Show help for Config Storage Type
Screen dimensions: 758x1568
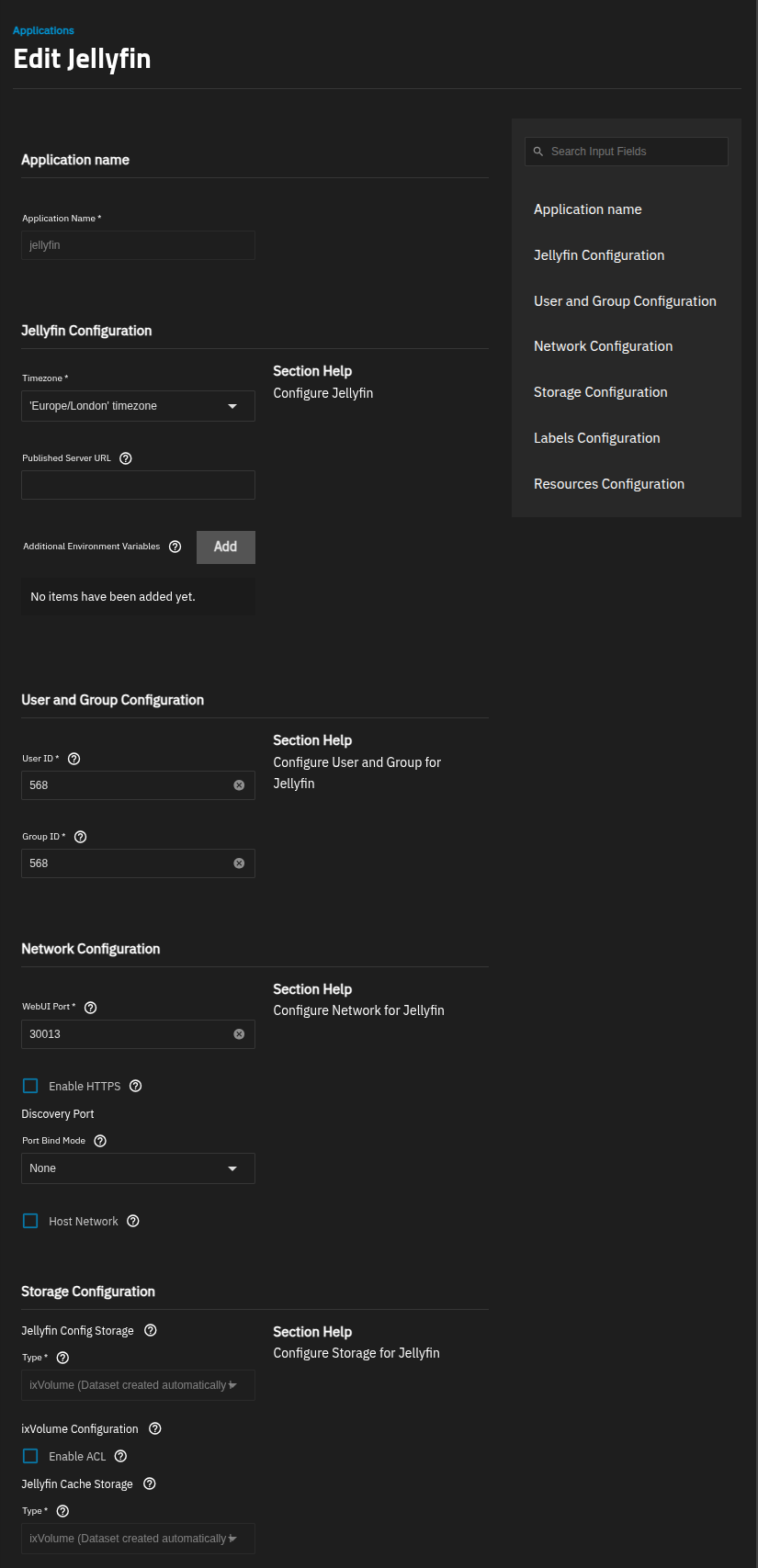(x=62, y=1358)
